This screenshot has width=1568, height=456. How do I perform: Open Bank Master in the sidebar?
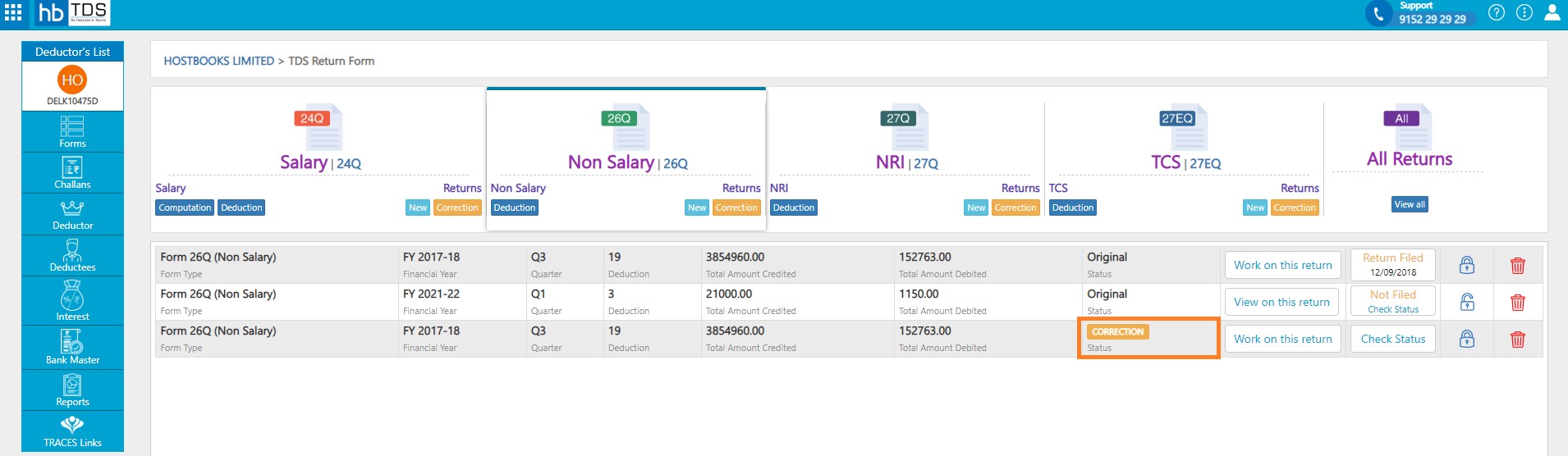(72, 348)
